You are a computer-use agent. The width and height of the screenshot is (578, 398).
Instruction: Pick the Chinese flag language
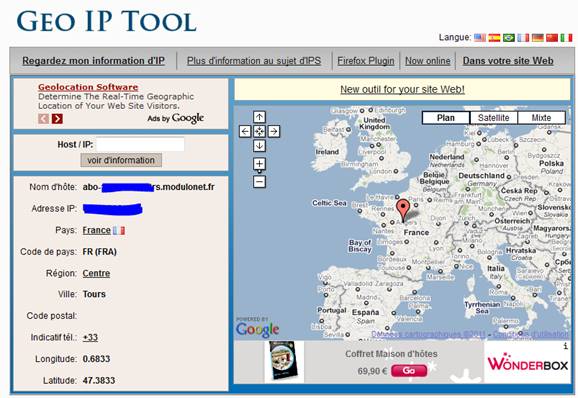552,38
